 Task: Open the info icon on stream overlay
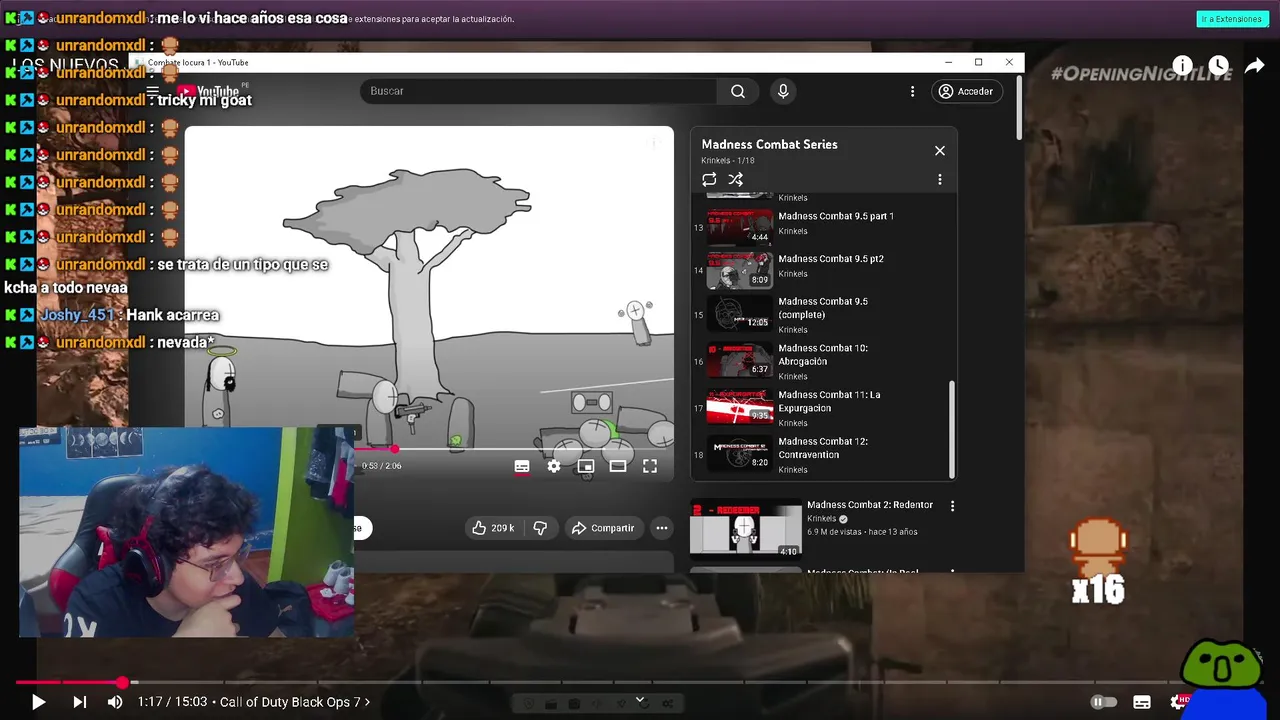click(1182, 66)
